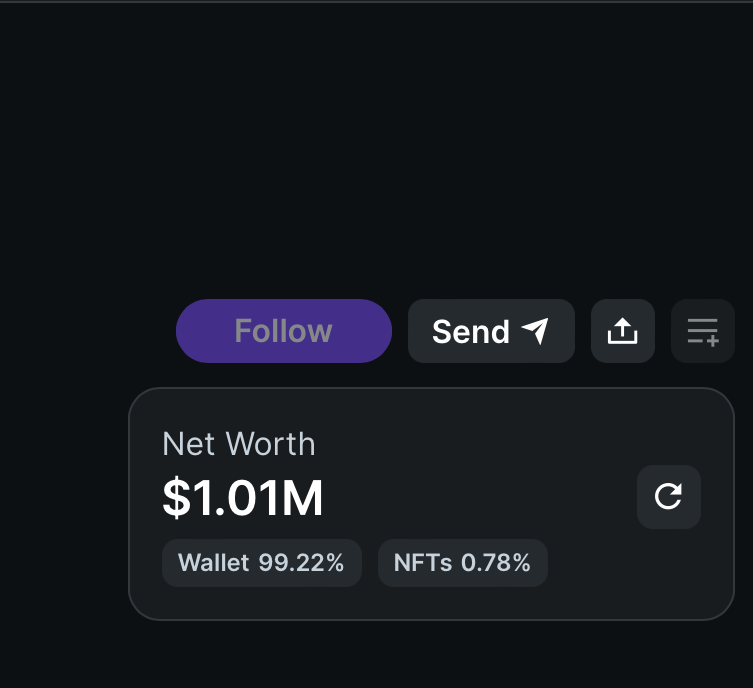The image size is (753, 688).
Task: Select the NFTs 0.78% chip
Action: [x=462, y=563]
